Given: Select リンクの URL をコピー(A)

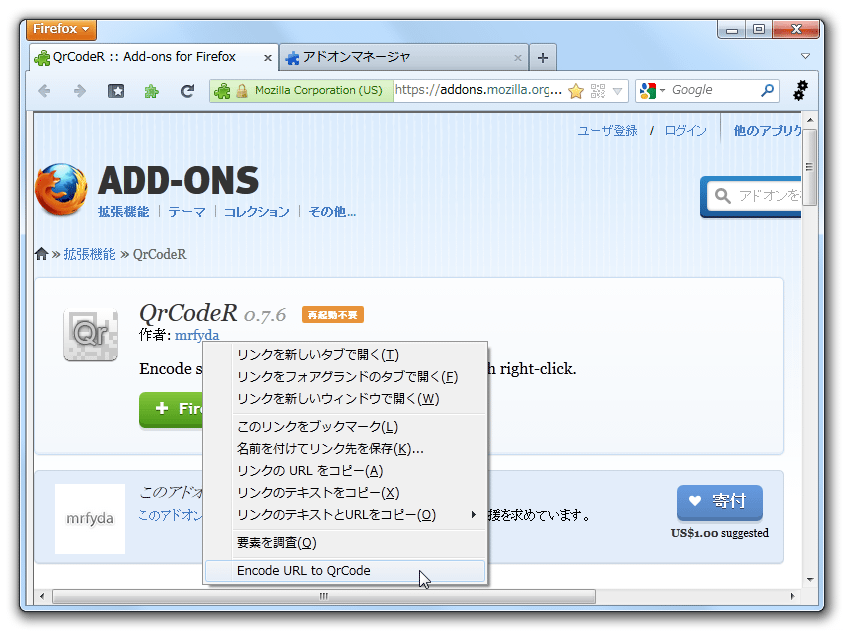Looking at the screenshot, I should (x=345, y=471).
